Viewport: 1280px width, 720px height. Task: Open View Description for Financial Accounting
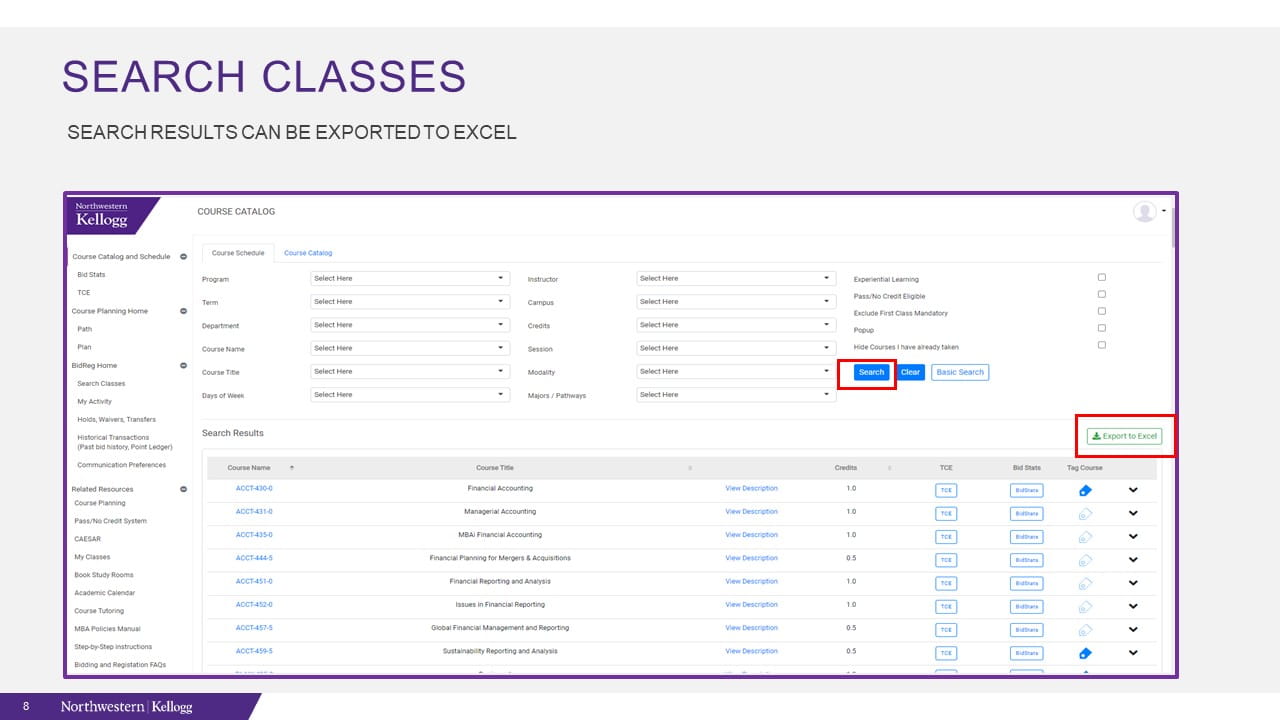[751, 488]
